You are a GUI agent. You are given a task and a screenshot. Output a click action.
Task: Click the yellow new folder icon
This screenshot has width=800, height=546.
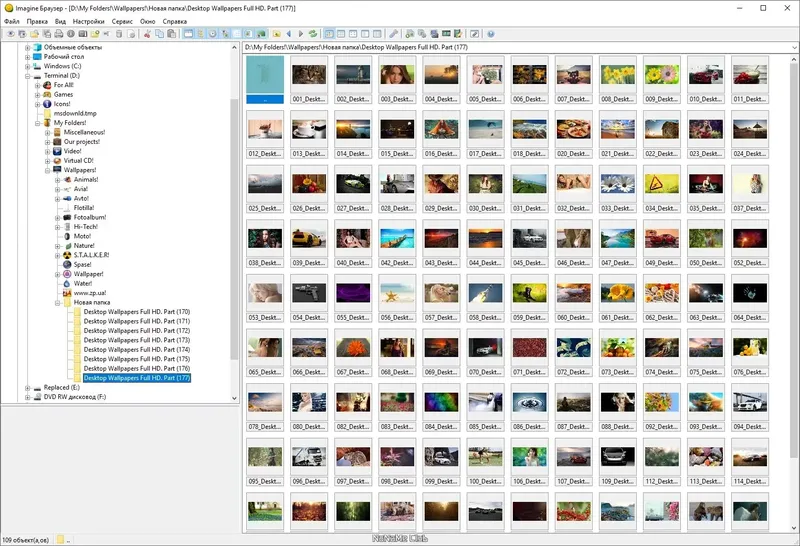pos(94,34)
